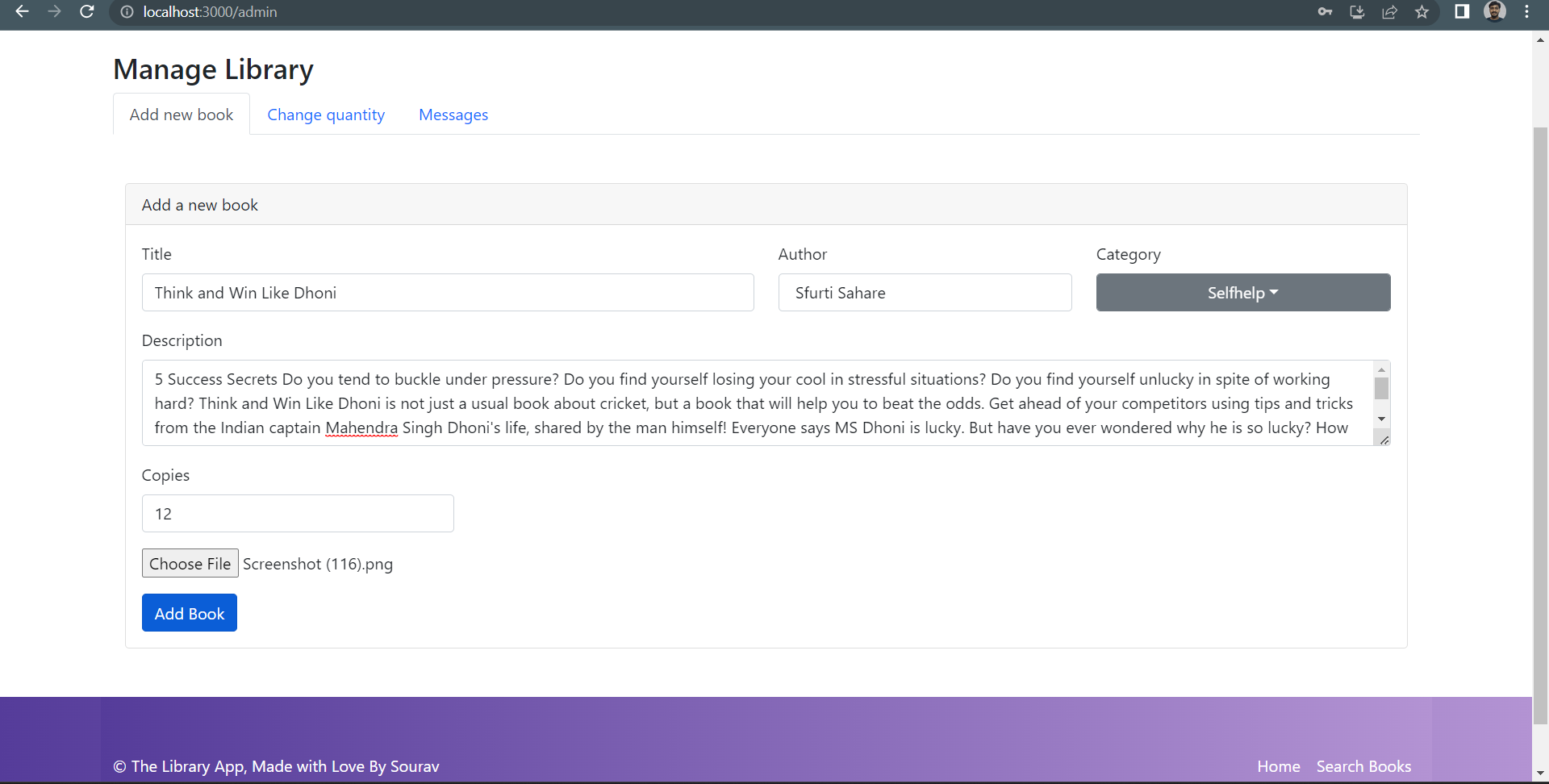Navigate back to the previous page
Image resolution: width=1549 pixels, height=784 pixels.
point(22,12)
